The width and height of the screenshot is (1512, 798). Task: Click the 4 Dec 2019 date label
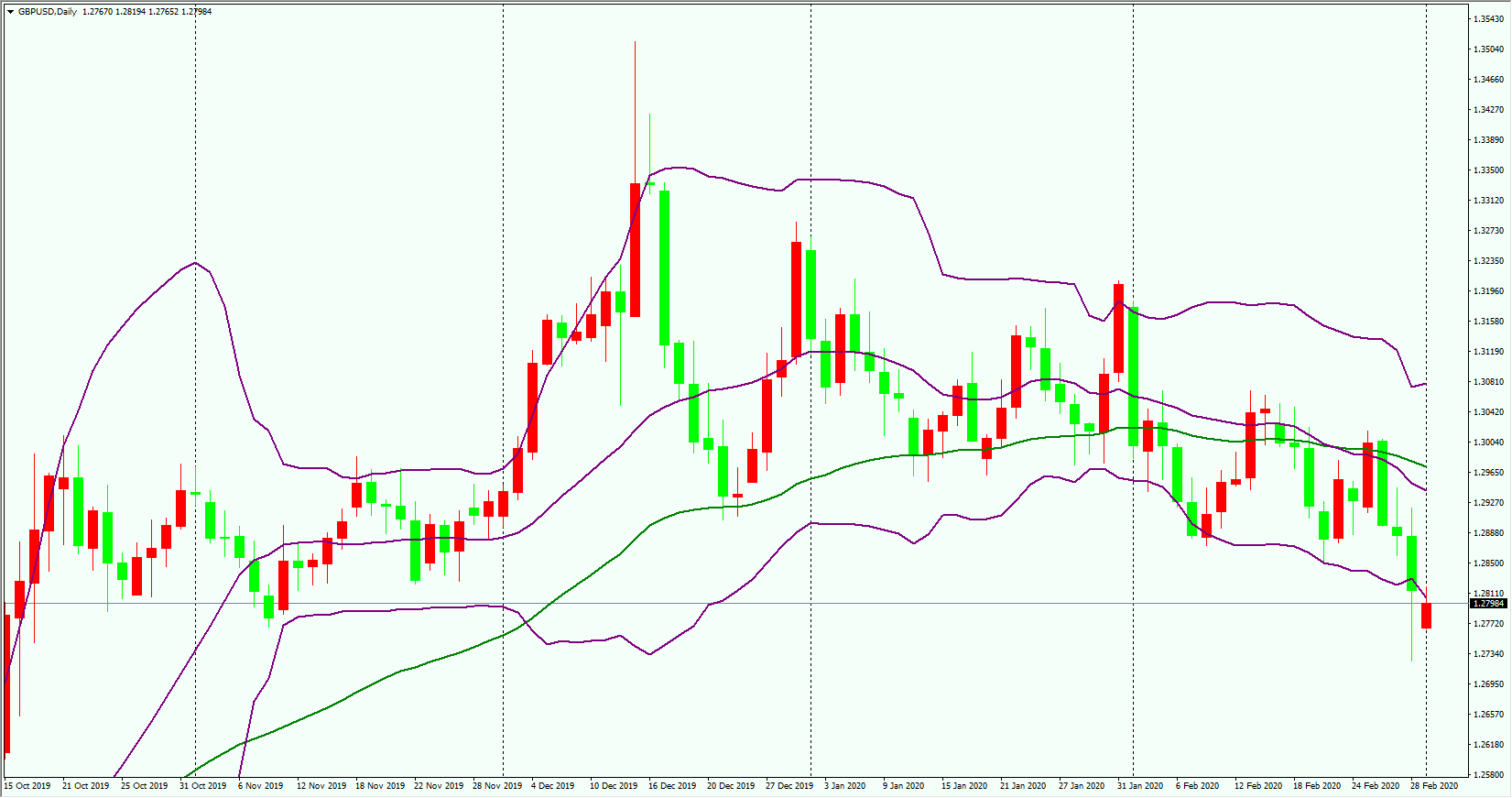point(553,786)
